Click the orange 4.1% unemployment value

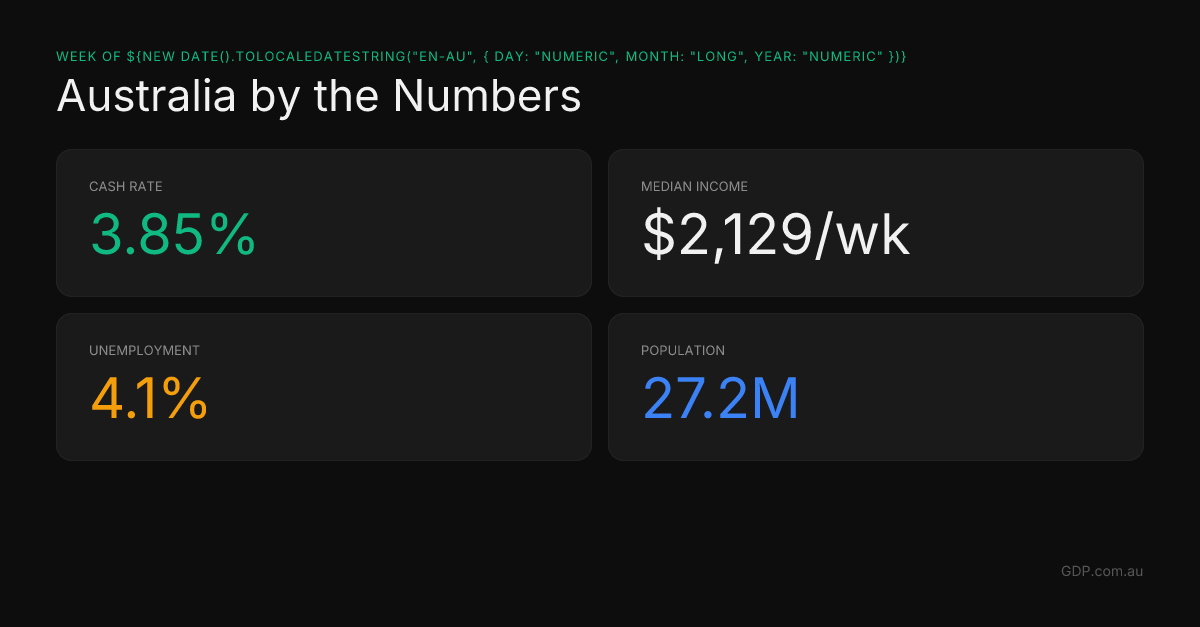click(148, 401)
